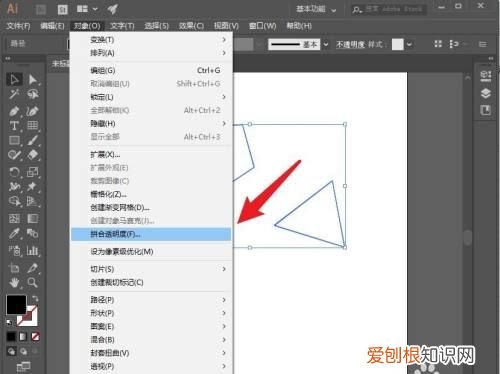Open the Layers panel icon
The width and height of the screenshot is (500, 374).
click(x=486, y=93)
